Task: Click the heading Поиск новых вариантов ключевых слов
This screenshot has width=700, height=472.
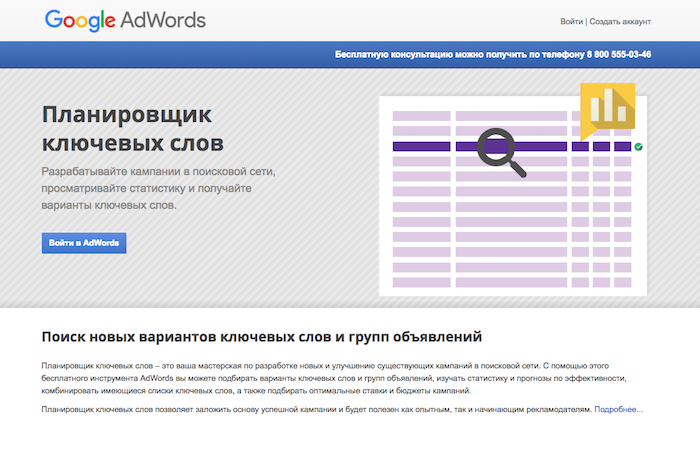Action: coord(262,336)
